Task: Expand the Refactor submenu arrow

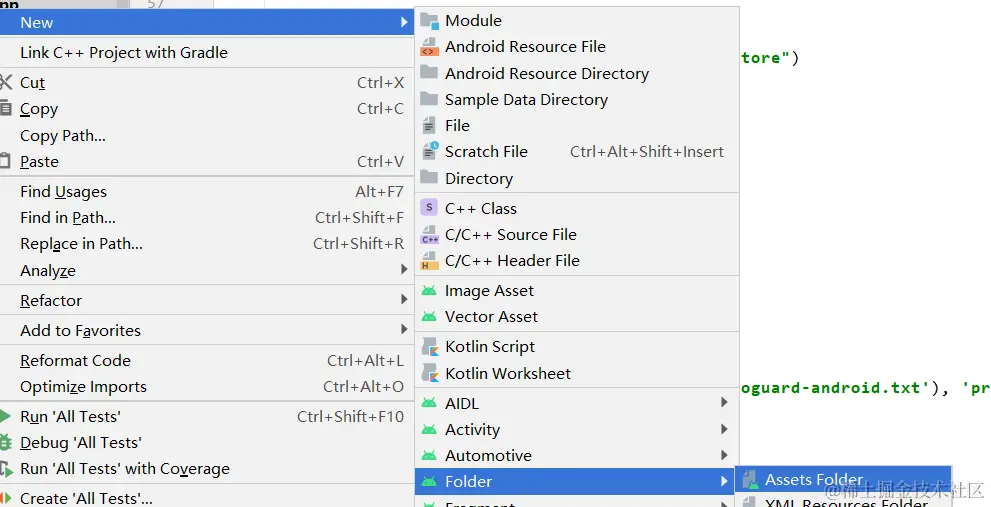Action: click(404, 300)
